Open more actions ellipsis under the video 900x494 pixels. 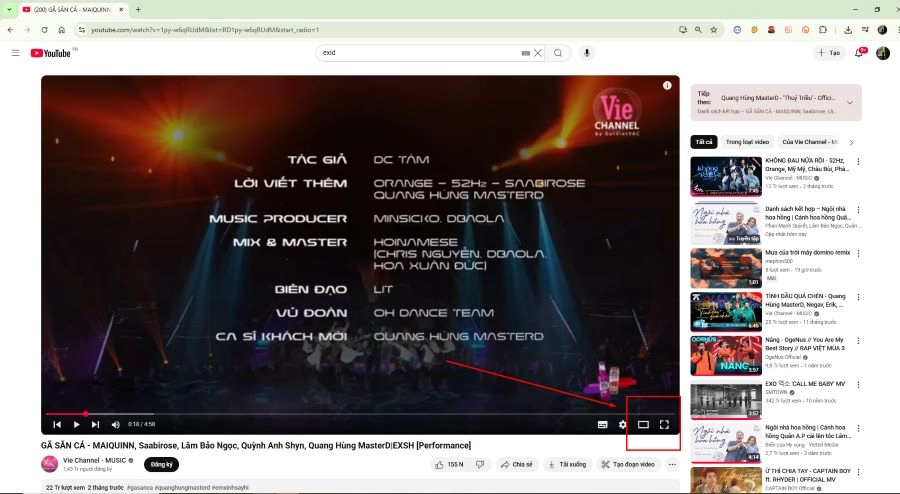pos(672,464)
